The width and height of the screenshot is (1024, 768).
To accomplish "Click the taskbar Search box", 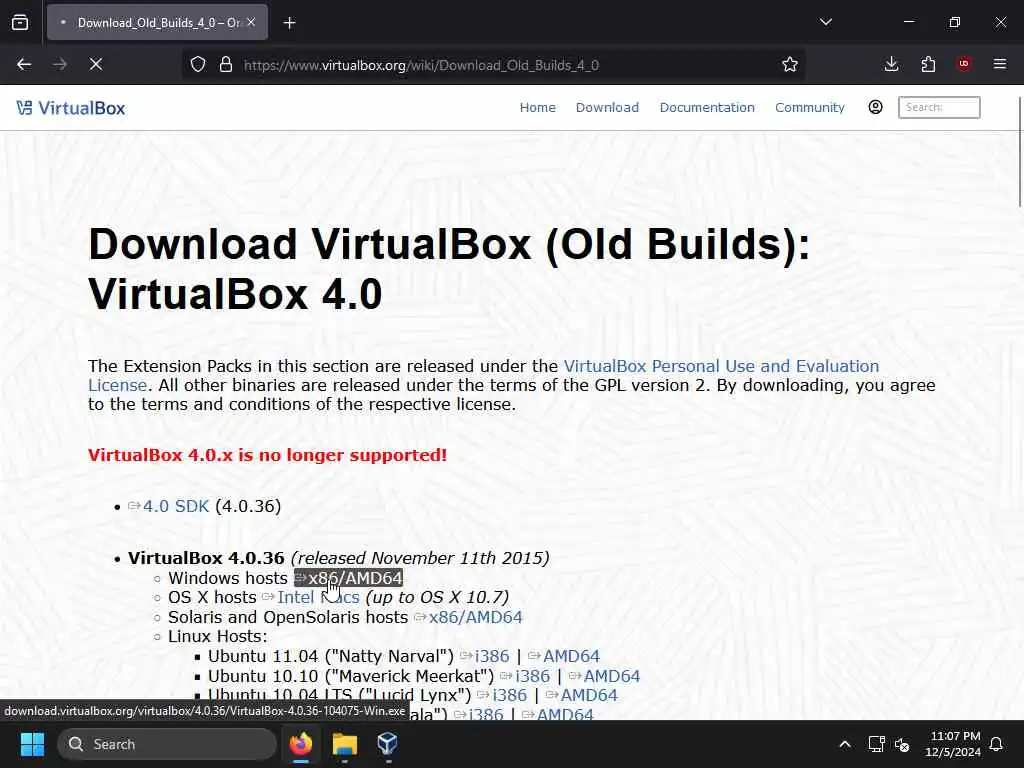I will pyautogui.click(x=167, y=744).
